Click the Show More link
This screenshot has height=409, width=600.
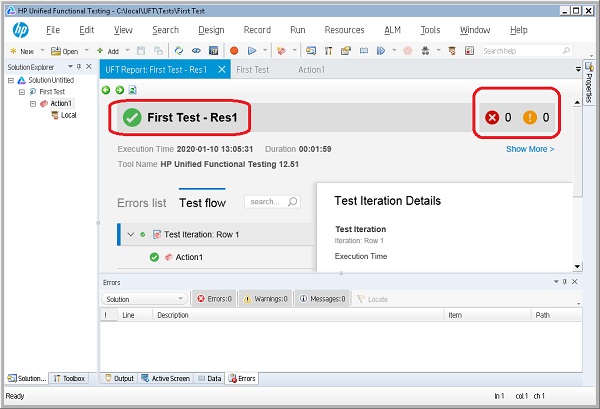pos(530,149)
